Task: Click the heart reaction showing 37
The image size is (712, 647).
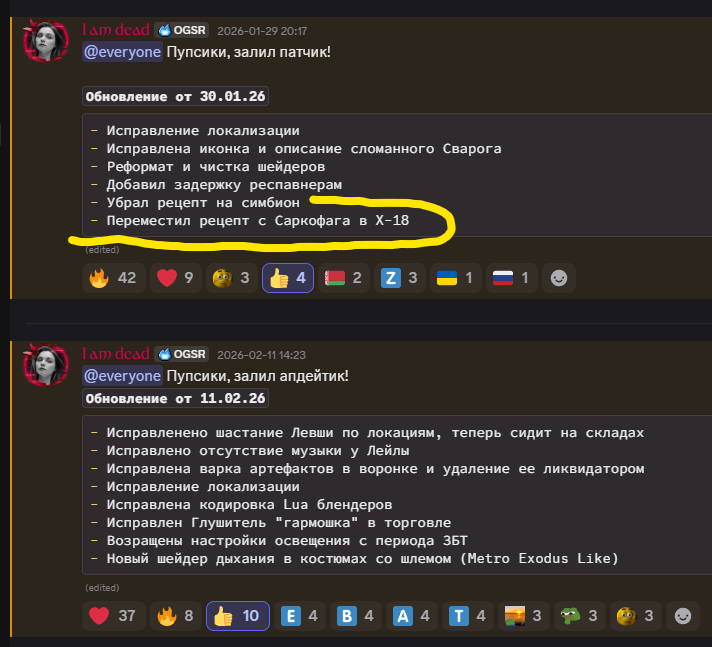Action: point(114,616)
